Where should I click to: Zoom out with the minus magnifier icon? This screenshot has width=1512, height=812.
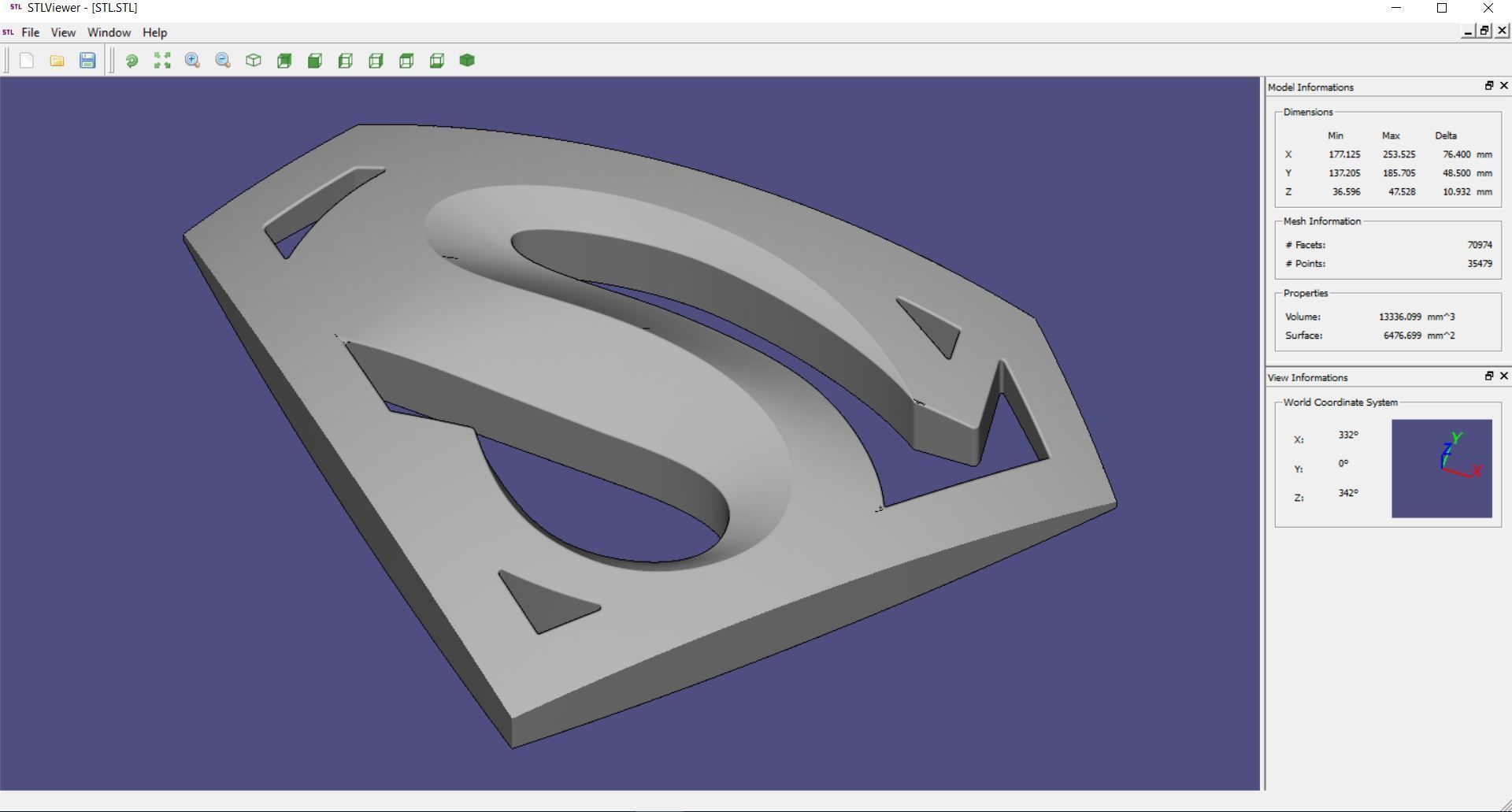(223, 61)
